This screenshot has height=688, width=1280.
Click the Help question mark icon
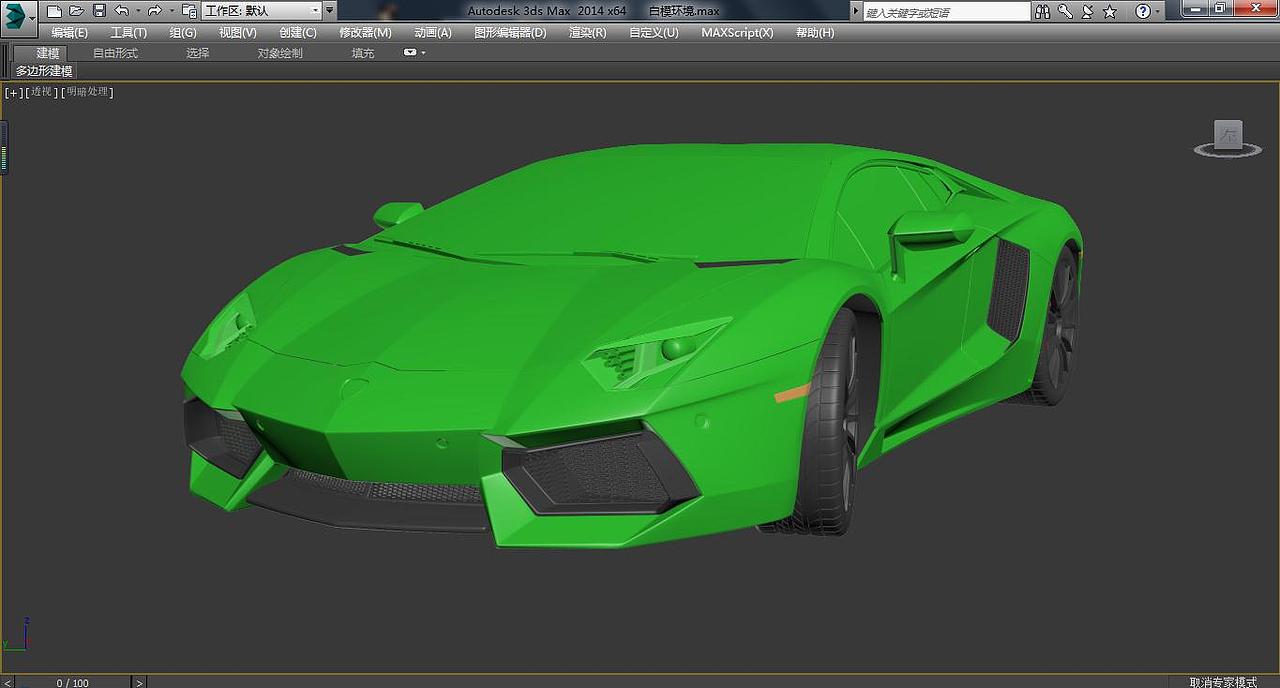coord(1143,12)
